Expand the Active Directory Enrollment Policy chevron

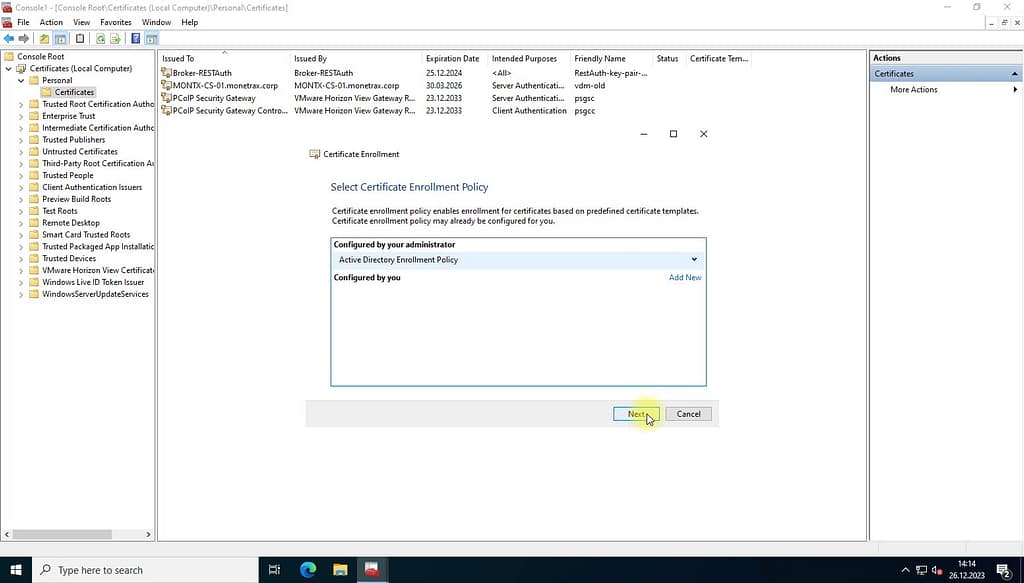click(694, 260)
